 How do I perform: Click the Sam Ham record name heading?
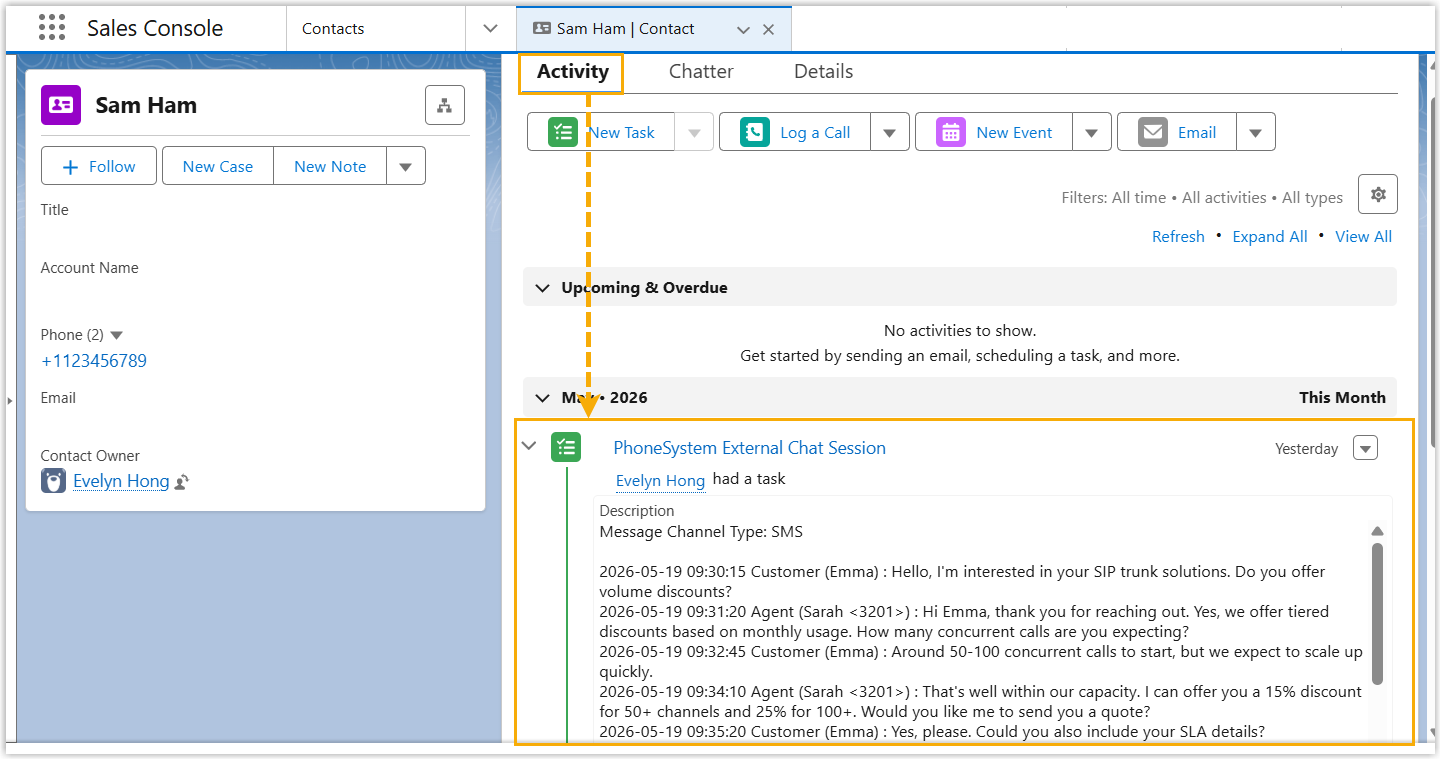[x=146, y=105]
